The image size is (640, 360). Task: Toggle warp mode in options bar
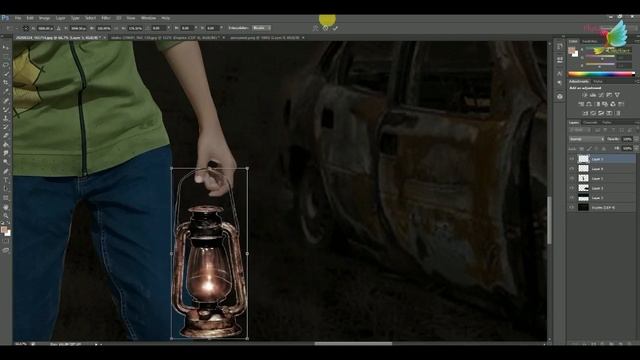315,28
